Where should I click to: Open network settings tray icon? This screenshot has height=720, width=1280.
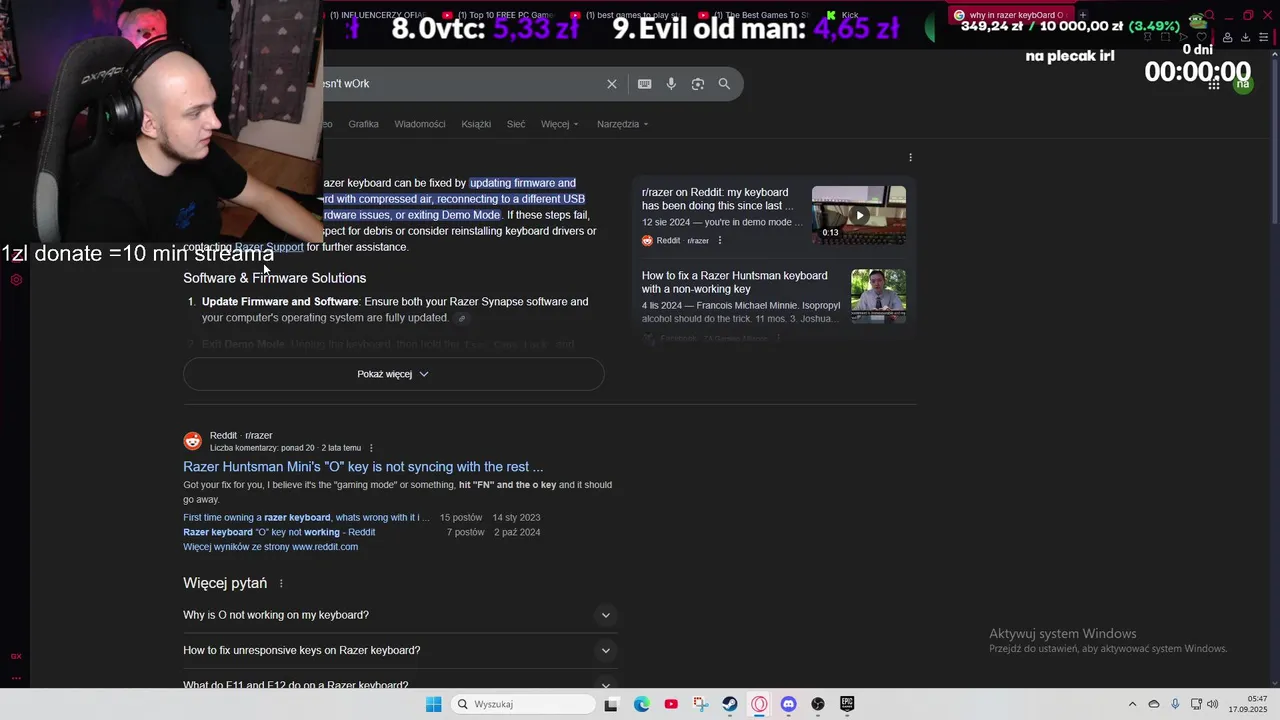click(x=1196, y=704)
